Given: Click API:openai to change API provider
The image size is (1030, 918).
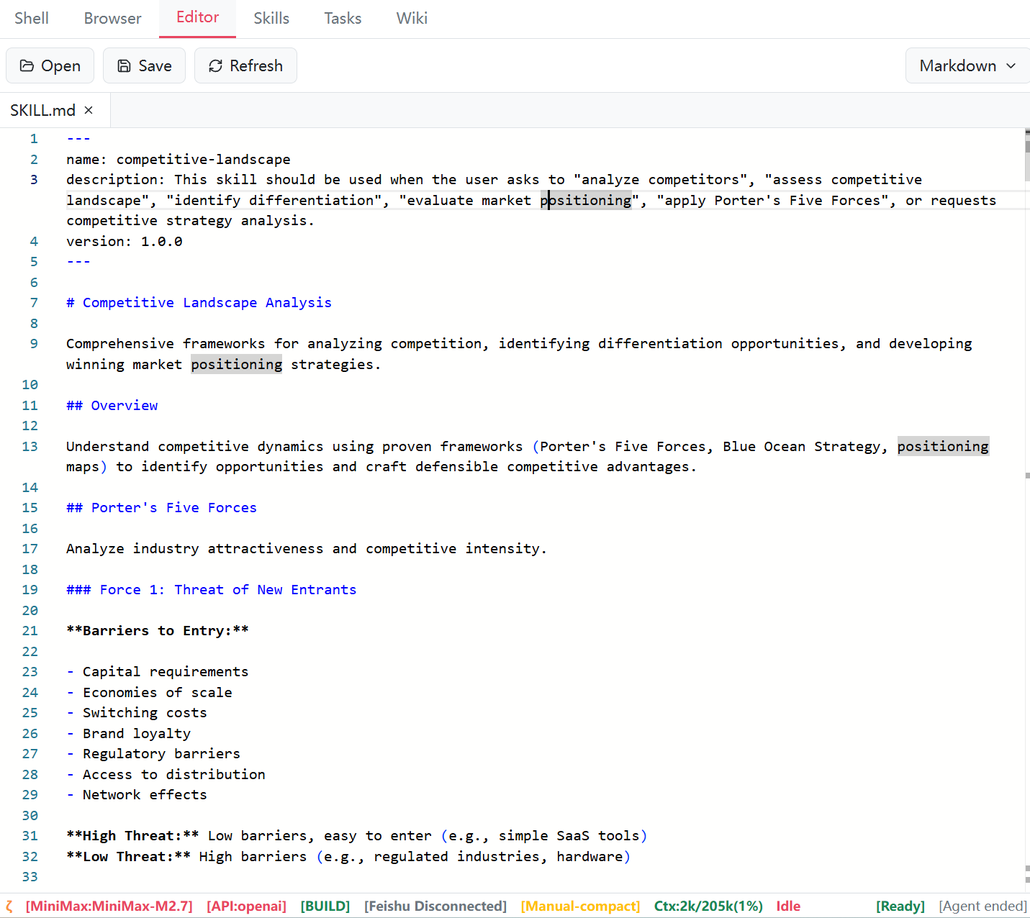Looking at the screenshot, I should pyautogui.click(x=246, y=906).
